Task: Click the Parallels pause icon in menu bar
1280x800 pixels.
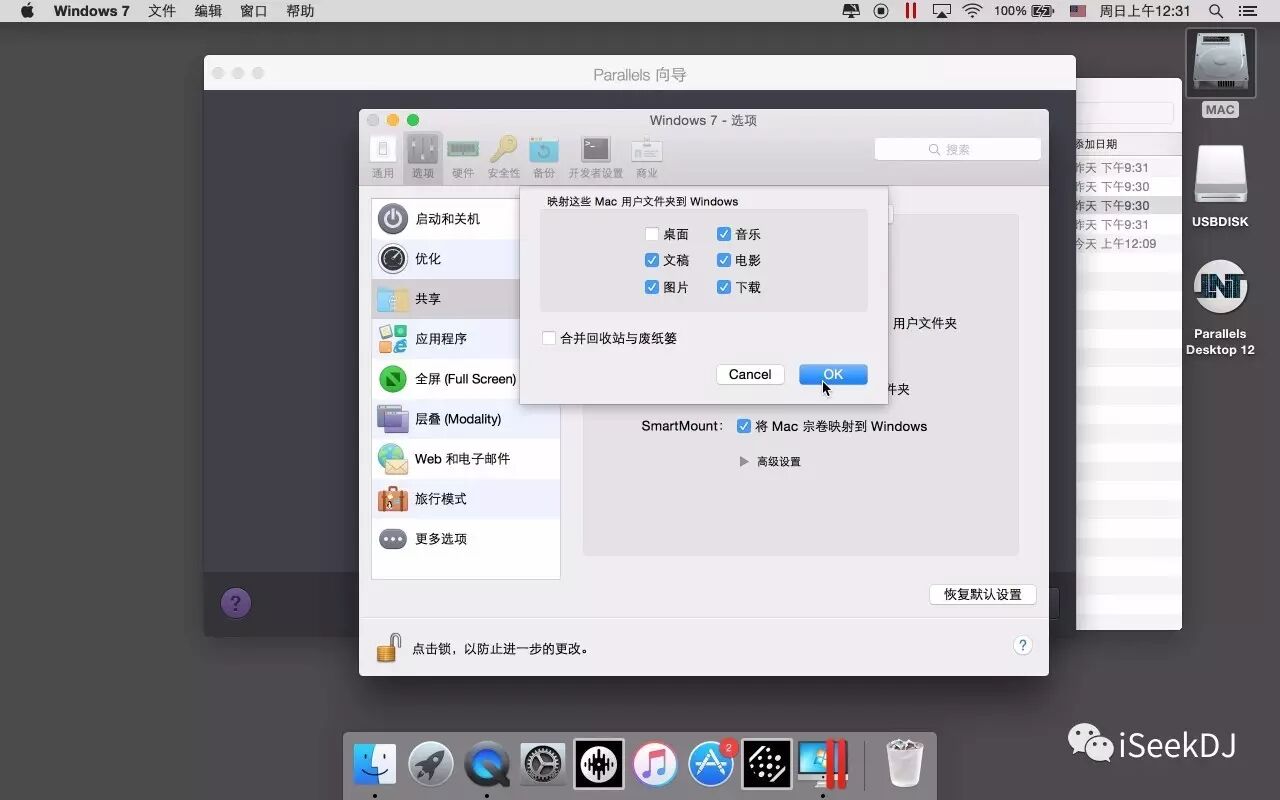Action: point(911,11)
